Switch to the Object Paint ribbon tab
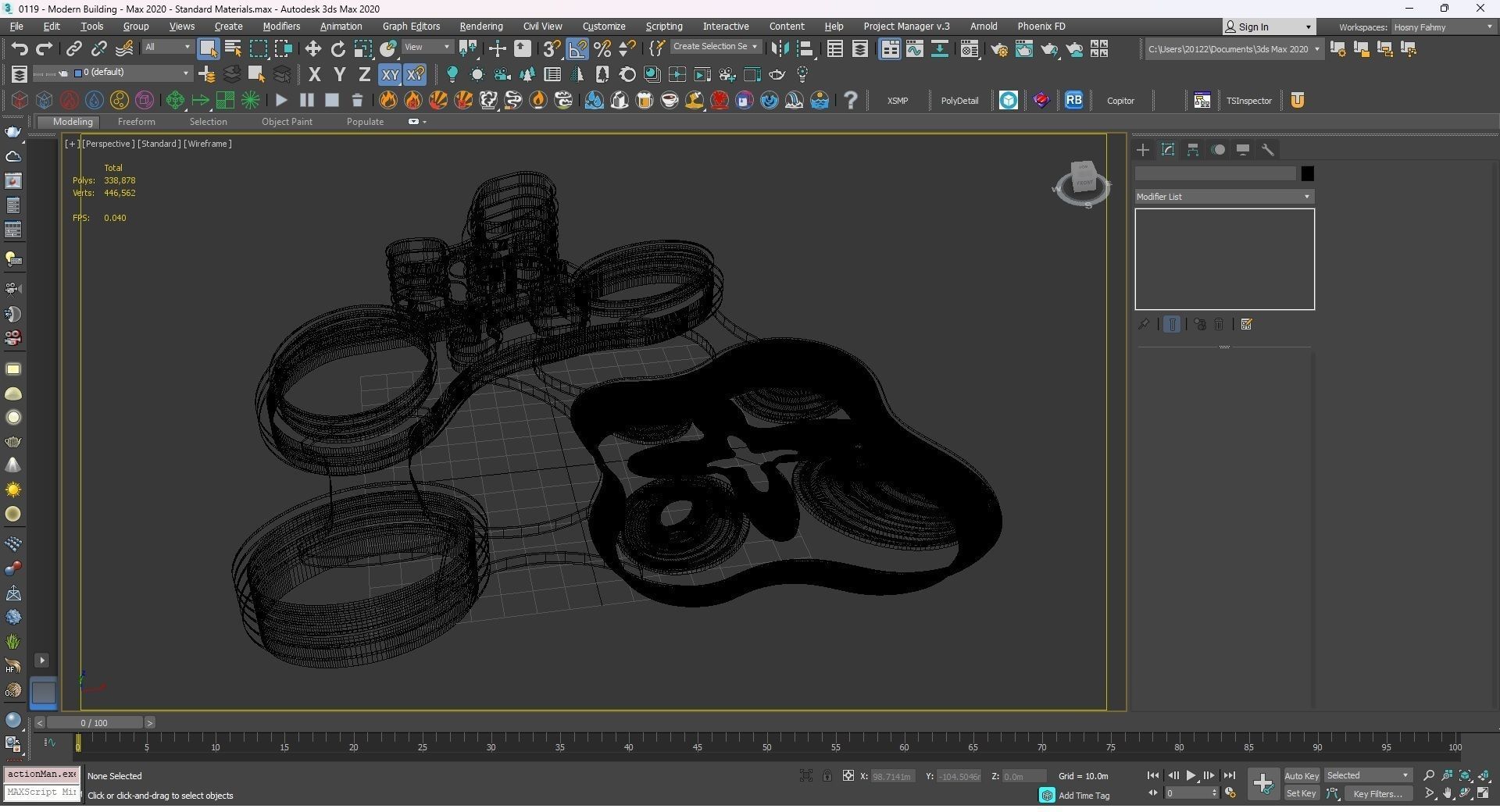The width and height of the screenshot is (1500, 812). (x=287, y=122)
